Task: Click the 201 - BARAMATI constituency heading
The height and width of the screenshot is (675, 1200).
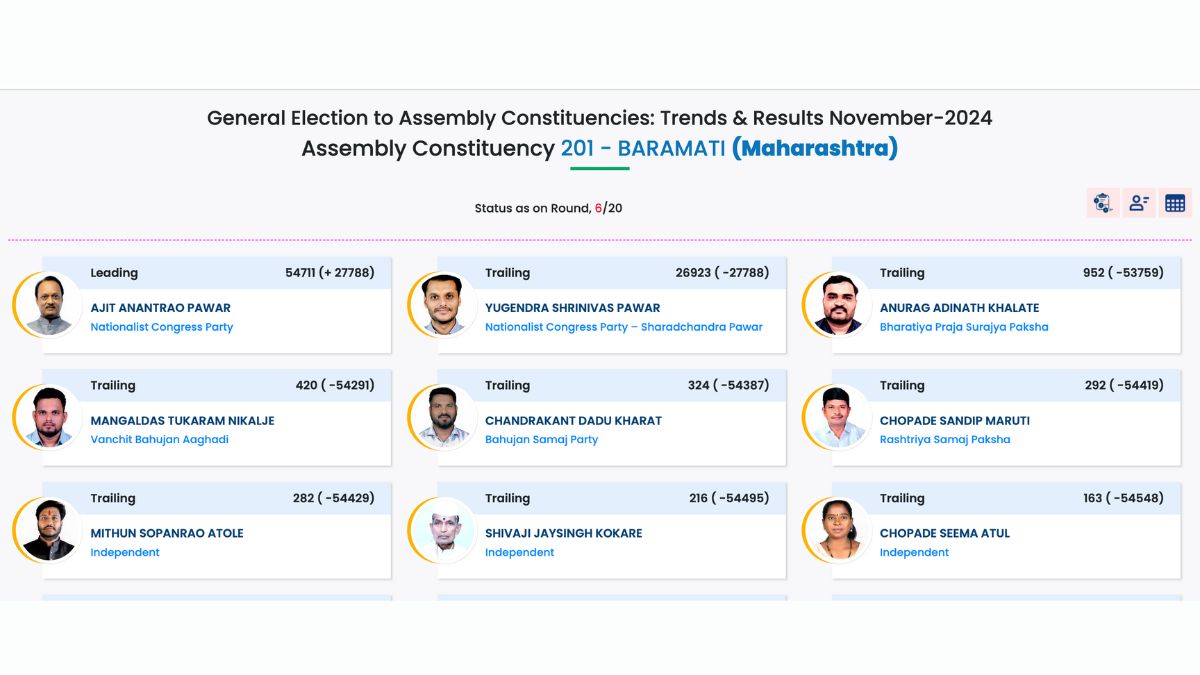Action: (x=643, y=149)
